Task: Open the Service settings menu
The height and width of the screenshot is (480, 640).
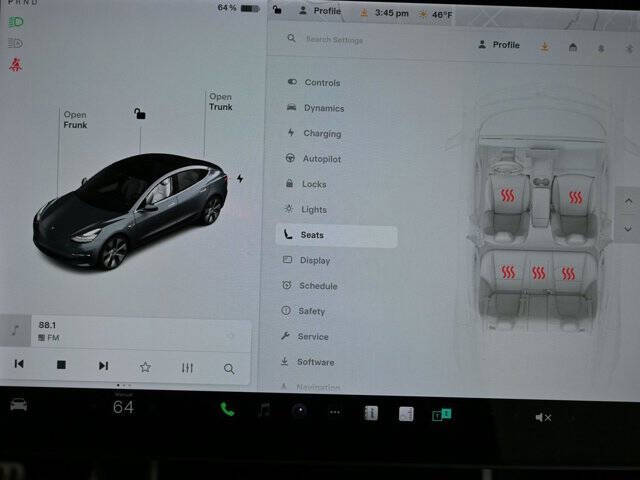Action: point(304,336)
